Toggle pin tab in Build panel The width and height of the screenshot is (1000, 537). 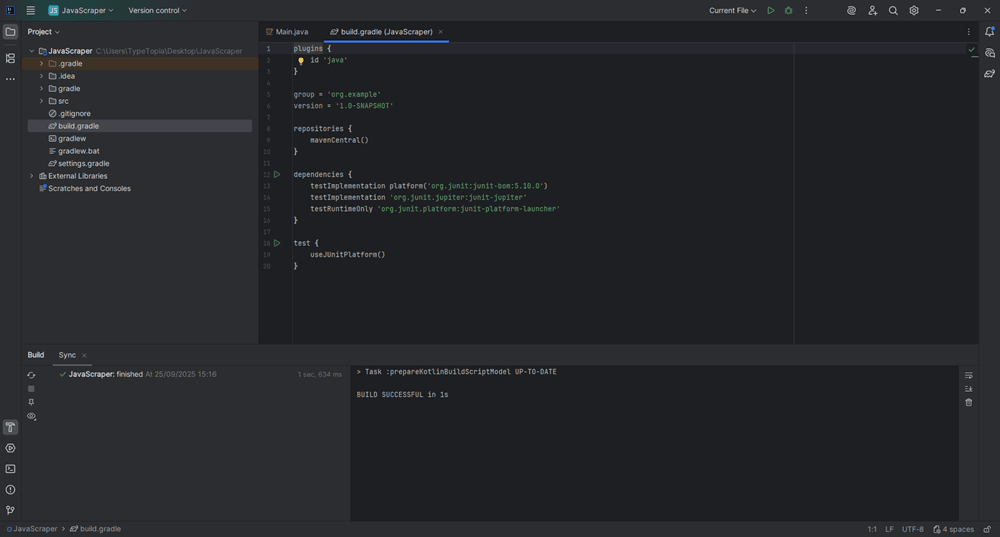(31, 402)
